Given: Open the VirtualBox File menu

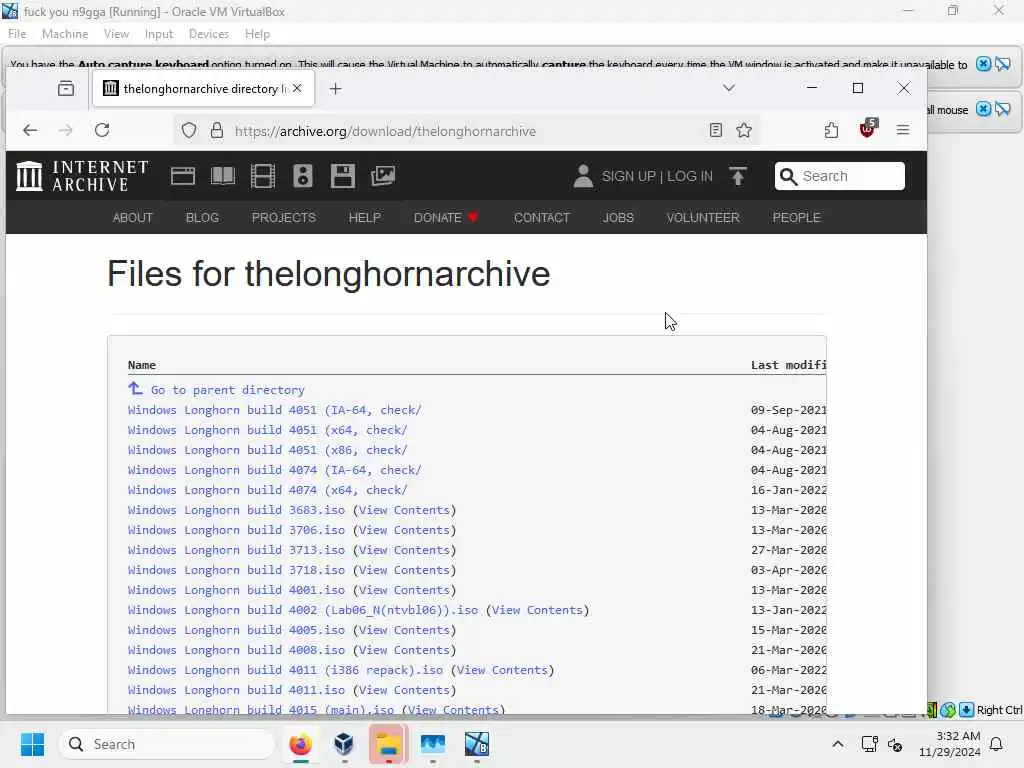Looking at the screenshot, I should tap(18, 34).
